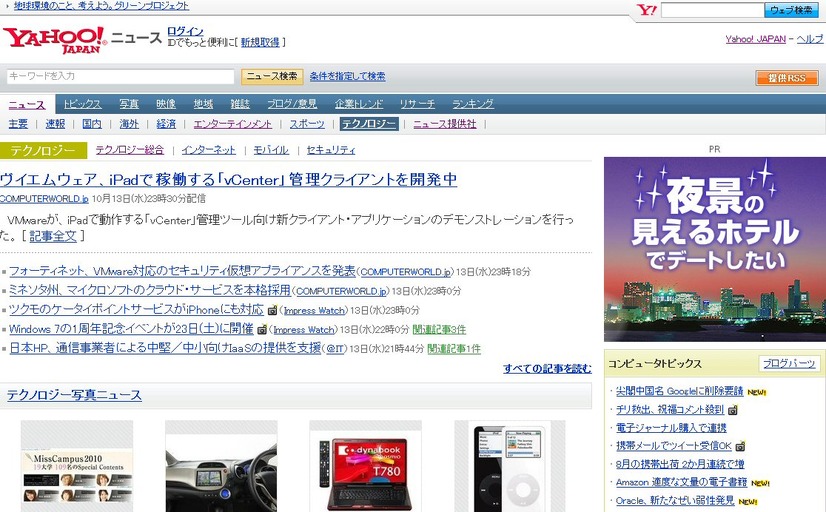Go to ニュース提供社 page

(445, 124)
